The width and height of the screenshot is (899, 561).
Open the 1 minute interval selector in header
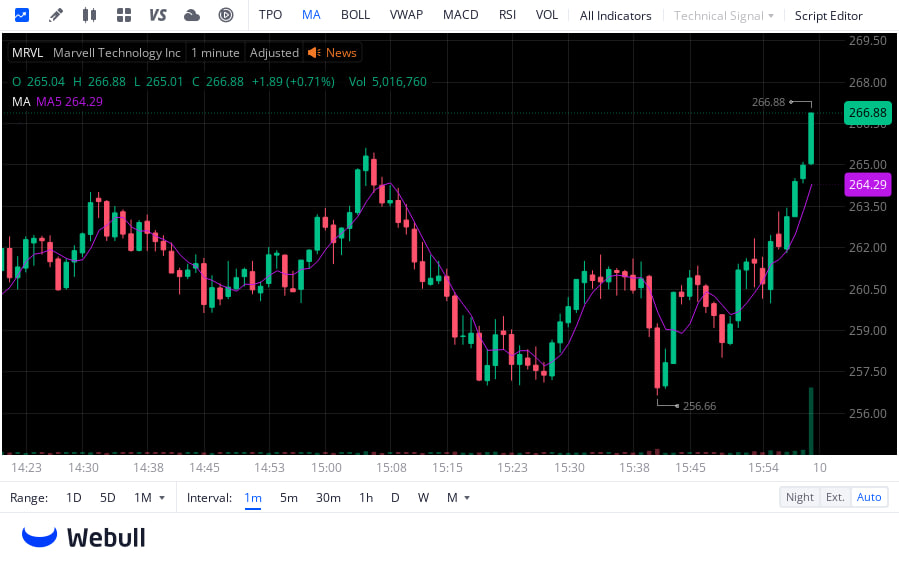[215, 53]
